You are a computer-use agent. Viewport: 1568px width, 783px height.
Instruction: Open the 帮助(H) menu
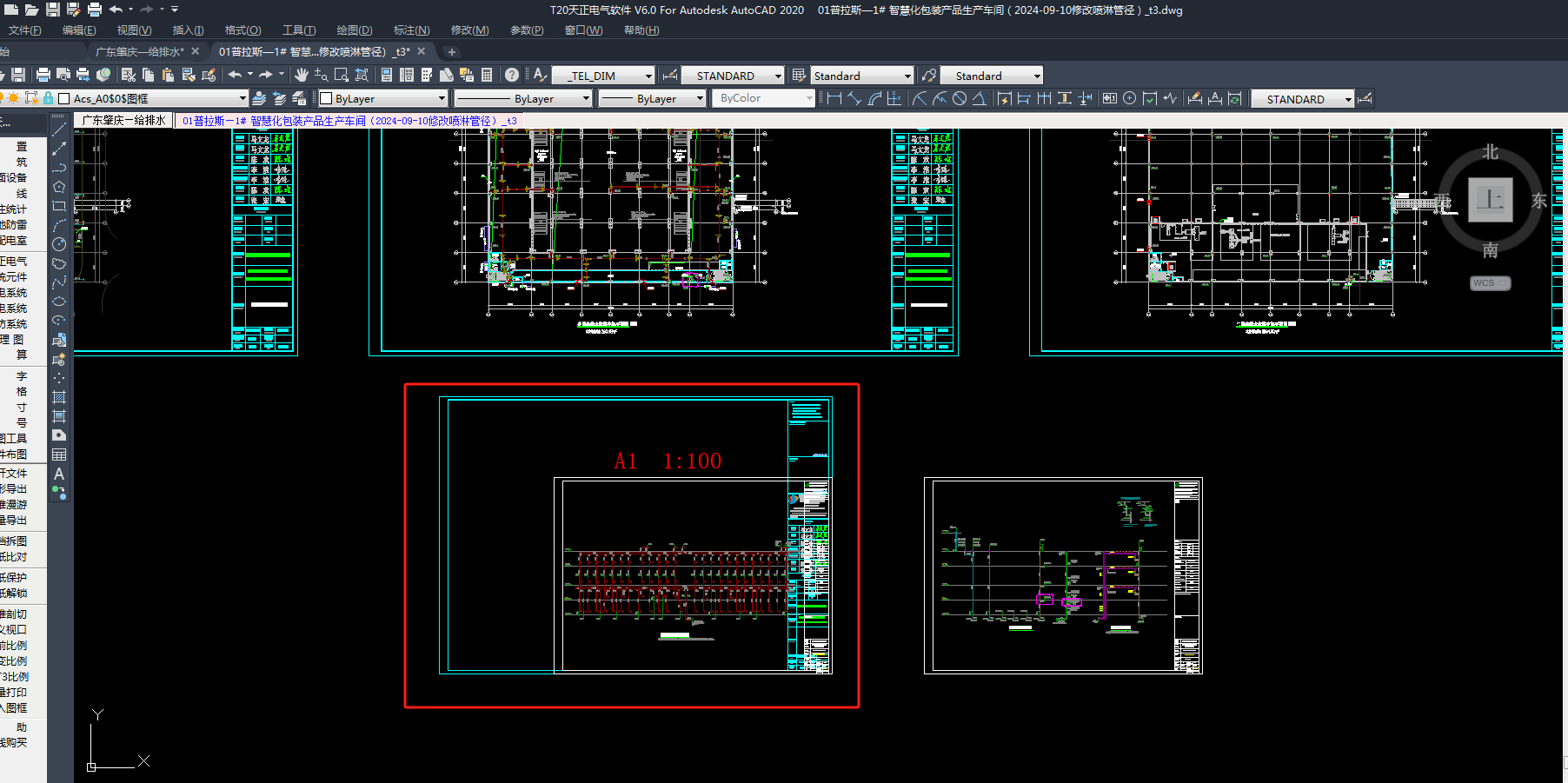[641, 30]
